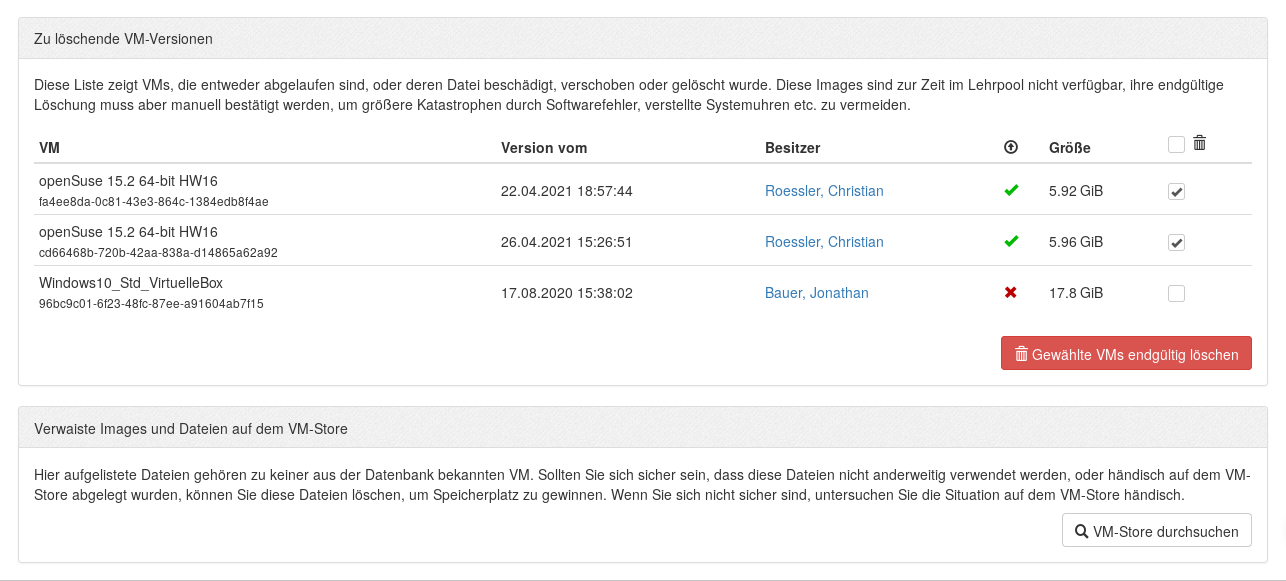Open owner profile Bauer, Jonathan
Screen dimensions: 1286x581
[x=817, y=292]
